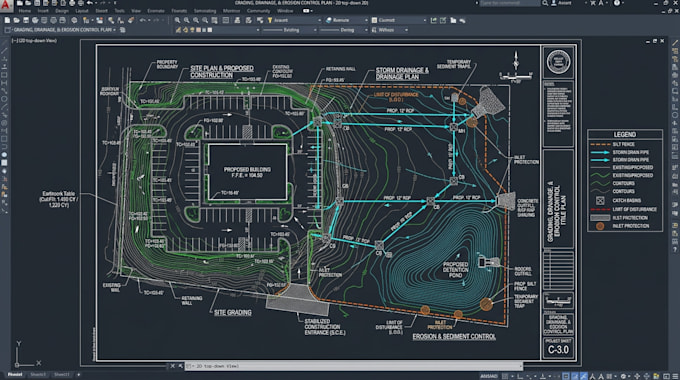Click the gray layer color swatch
Screen dimensions: 680x380
(x=204, y=30)
